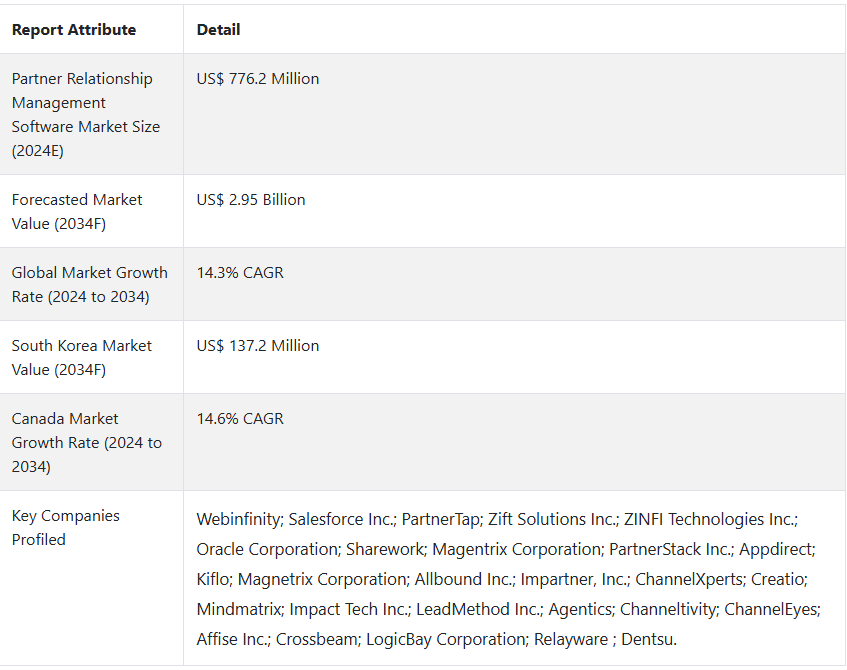847x670 pixels.
Task: Select the US$ 776.2 Million value
Action: 258,79
